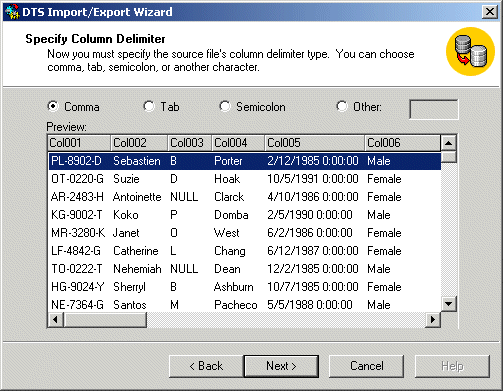503x391 pixels.
Task: Click the horizontal scrollbar thumb
Action: 105,320
